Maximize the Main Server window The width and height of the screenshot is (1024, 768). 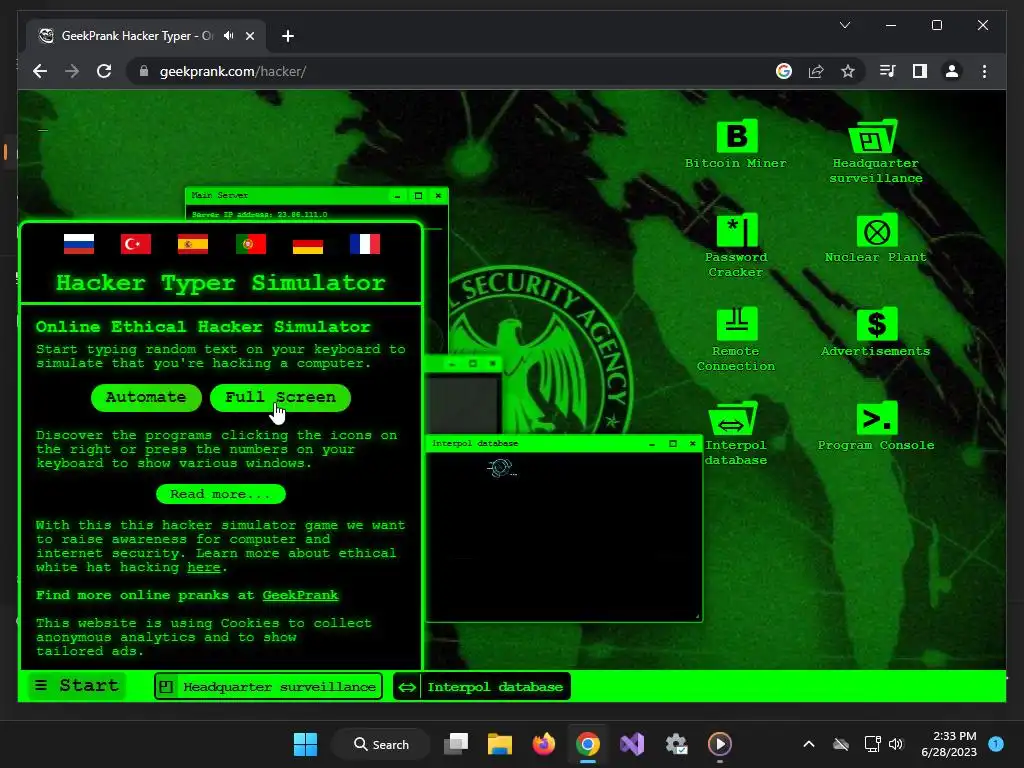418,195
